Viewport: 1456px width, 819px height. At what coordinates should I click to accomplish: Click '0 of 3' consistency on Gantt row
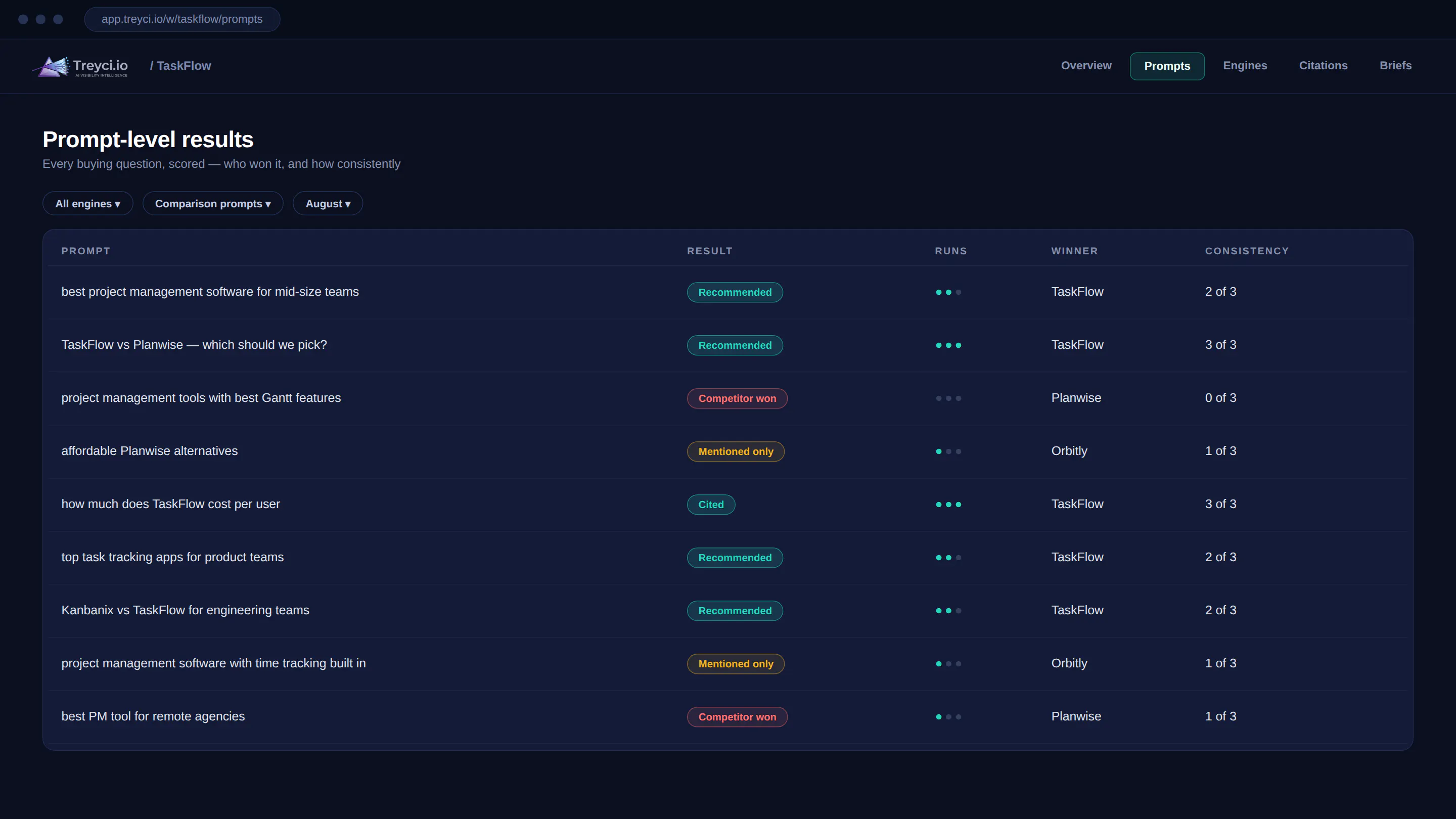click(1220, 398)
